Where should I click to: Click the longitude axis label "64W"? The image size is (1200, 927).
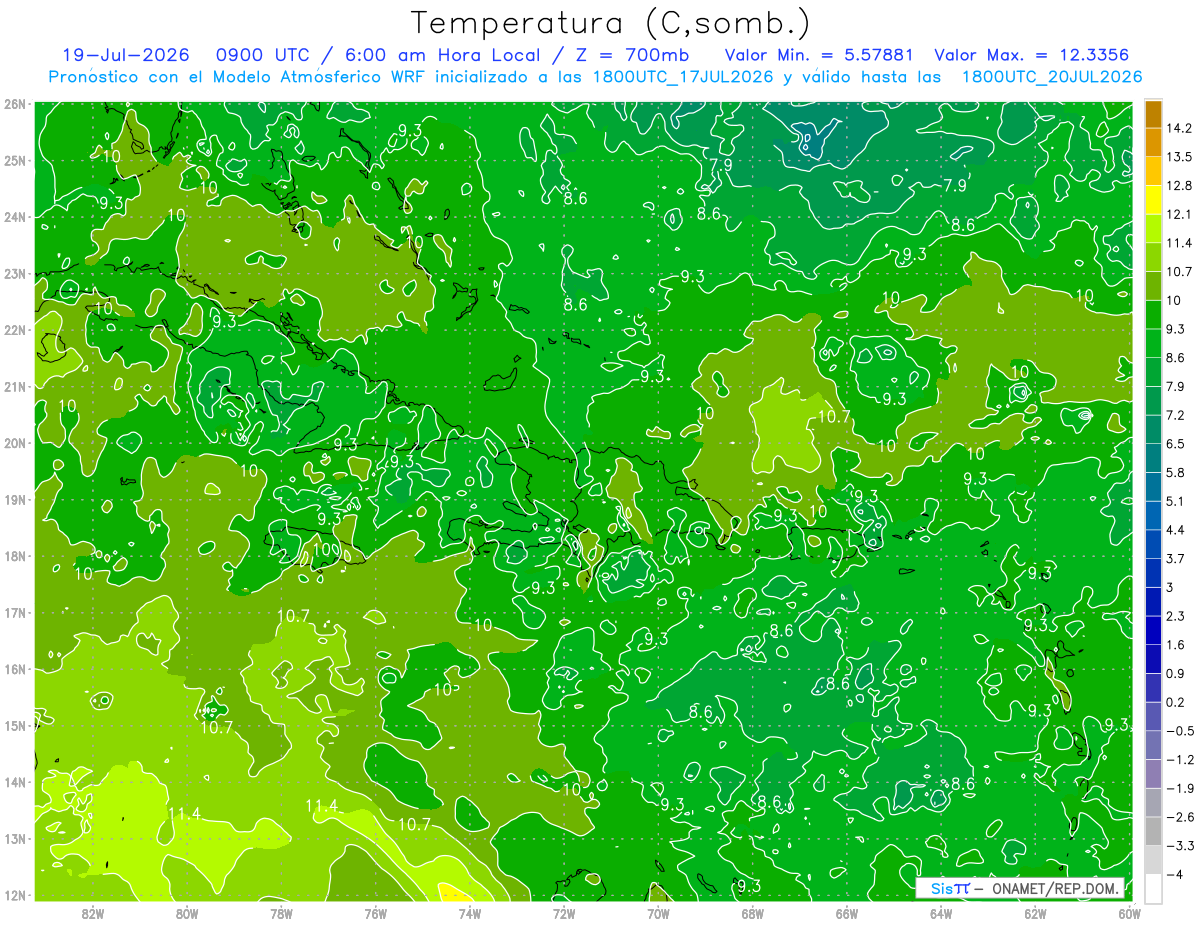pyautogui.click(x=941, y=913)
